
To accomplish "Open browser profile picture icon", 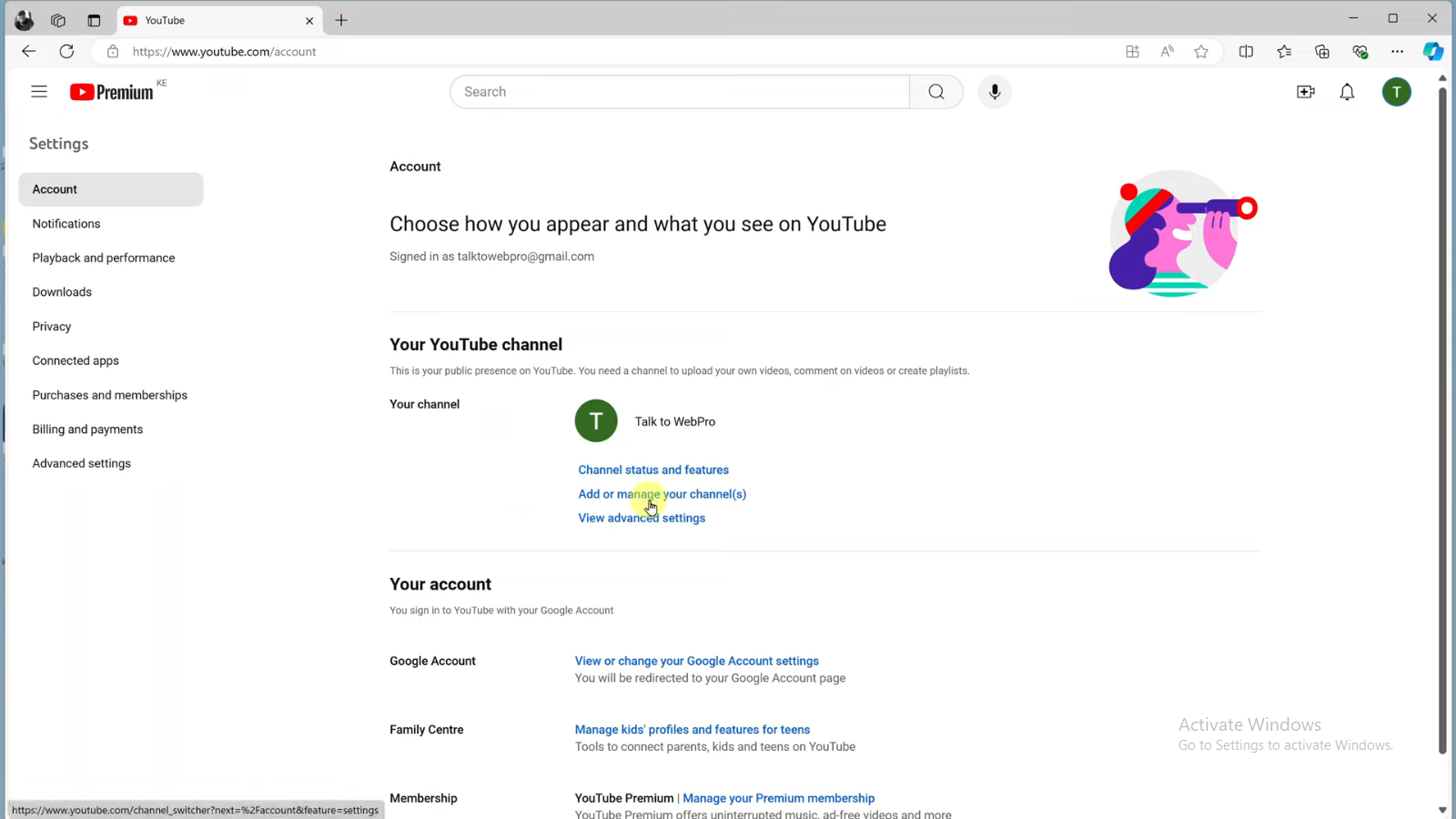I will pyautogui.click(x=25, y=20).
